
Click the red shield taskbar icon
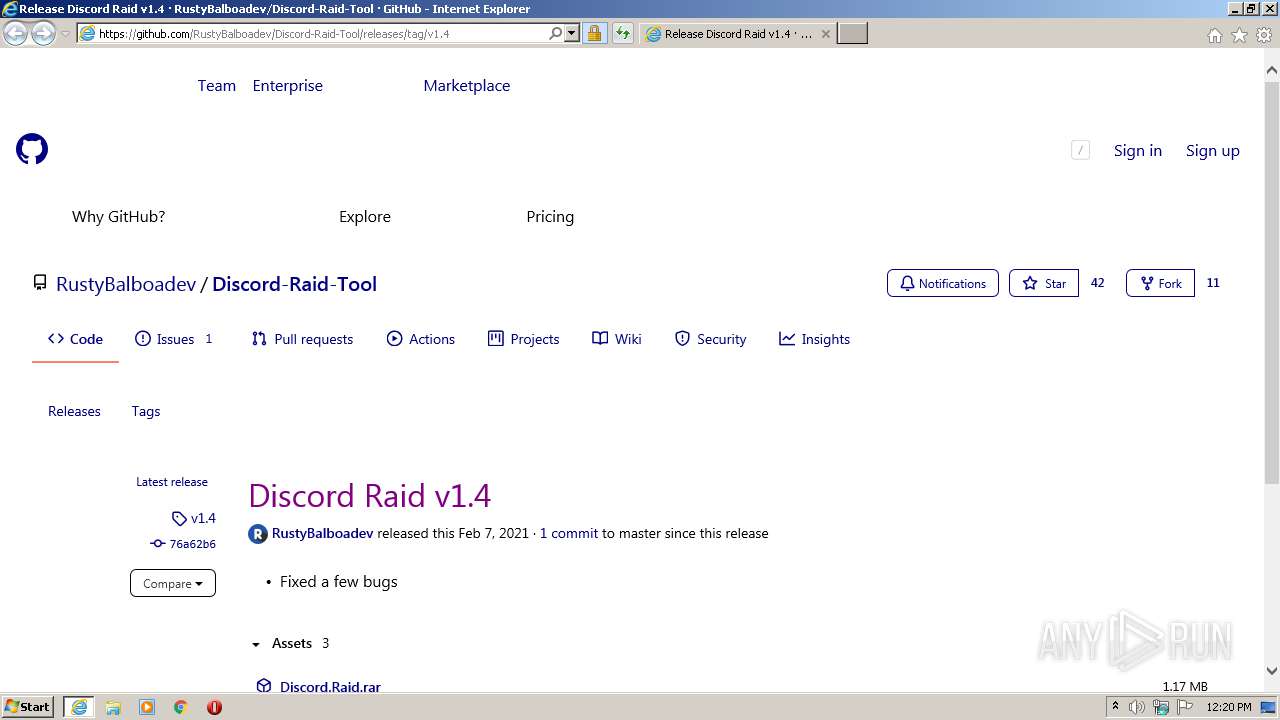coord(214,707)
